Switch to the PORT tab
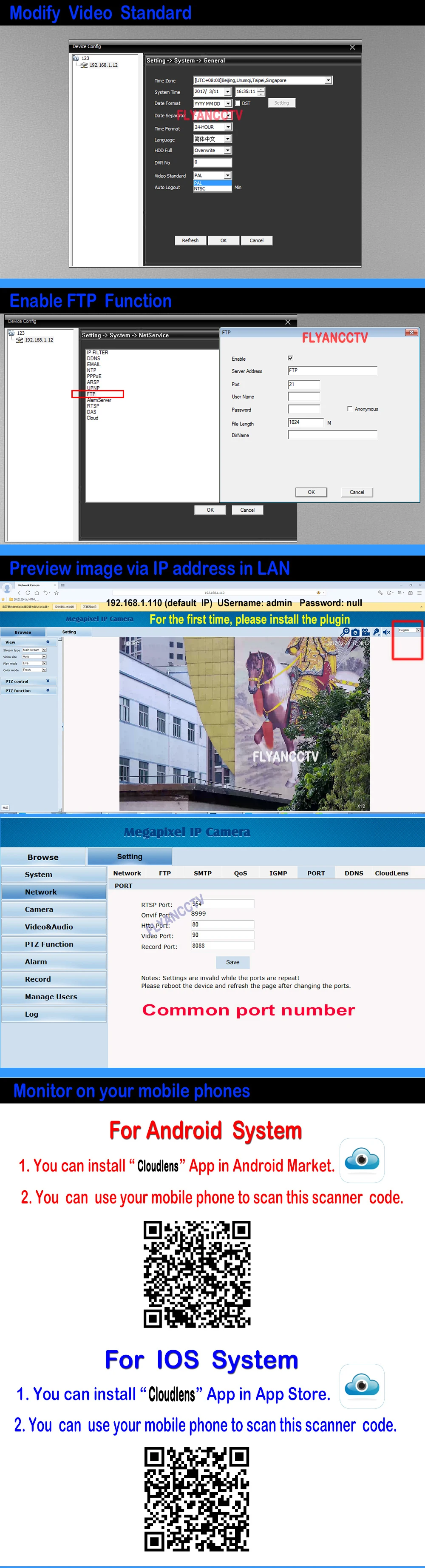The height and width of the screenshot is (1568, 425). (x=316, y=873)
